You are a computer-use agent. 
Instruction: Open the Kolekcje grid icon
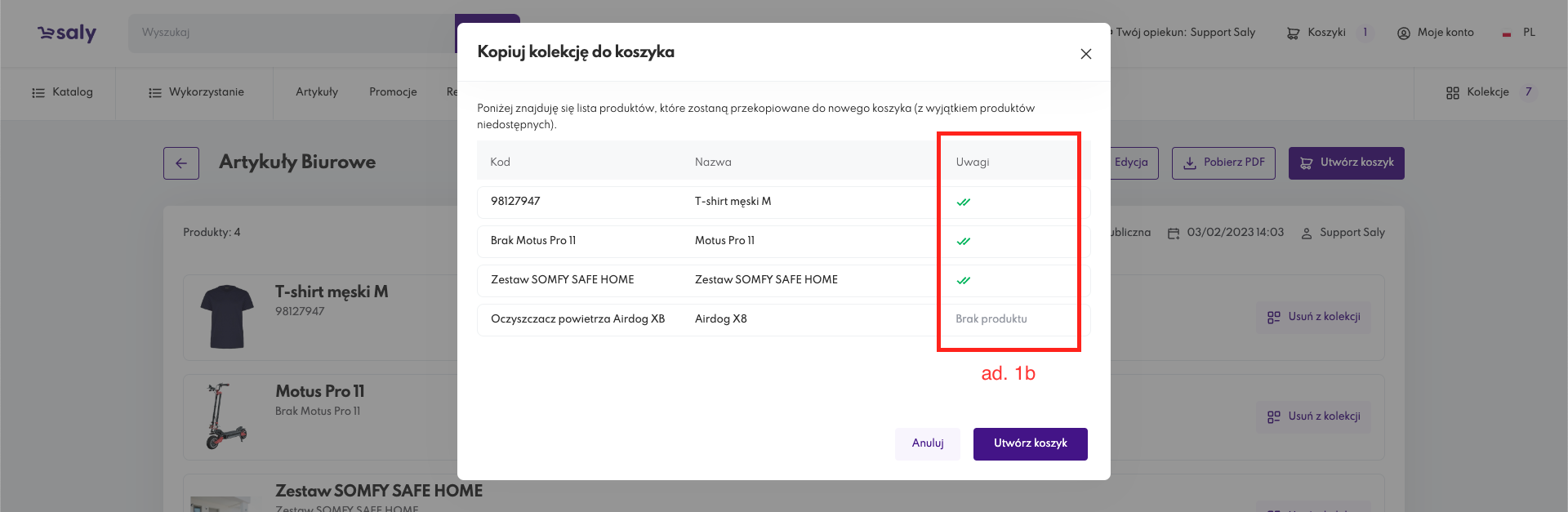coord(1452,92)
